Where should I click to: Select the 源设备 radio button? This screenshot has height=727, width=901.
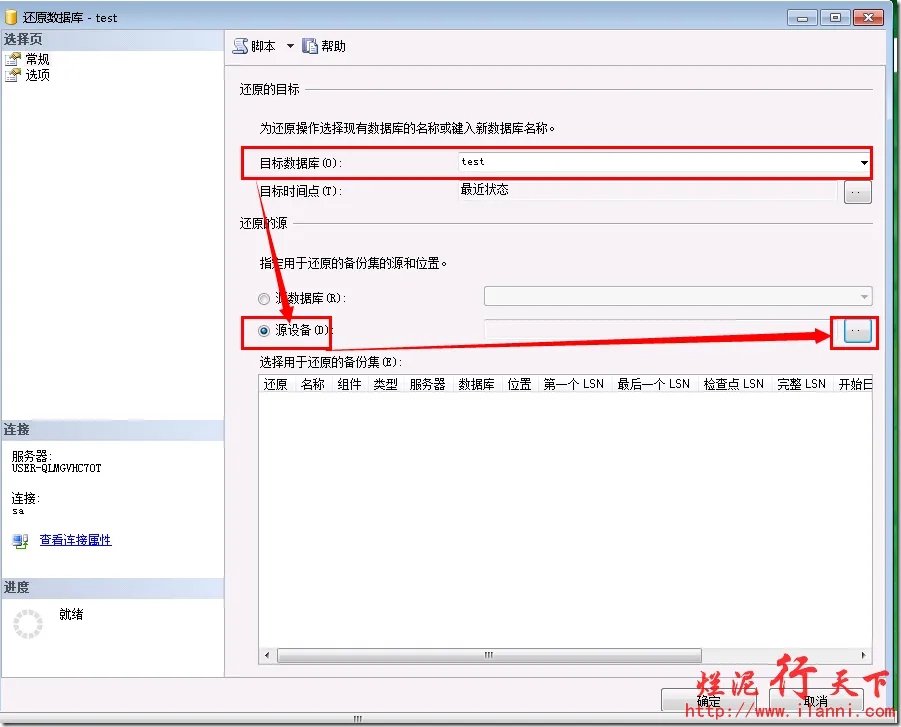(264, 330)
